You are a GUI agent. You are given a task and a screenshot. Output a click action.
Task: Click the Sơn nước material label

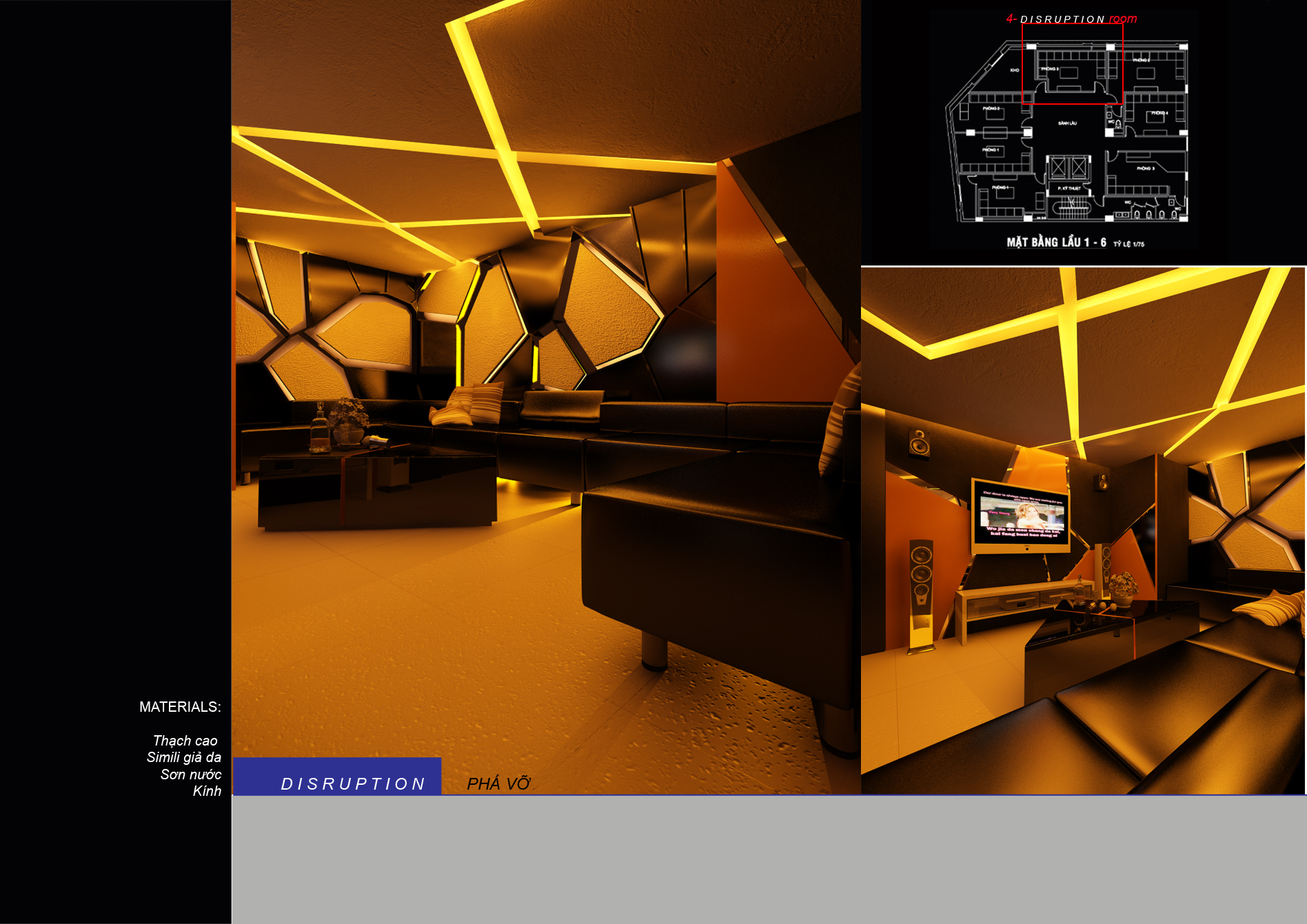point(191,774)
